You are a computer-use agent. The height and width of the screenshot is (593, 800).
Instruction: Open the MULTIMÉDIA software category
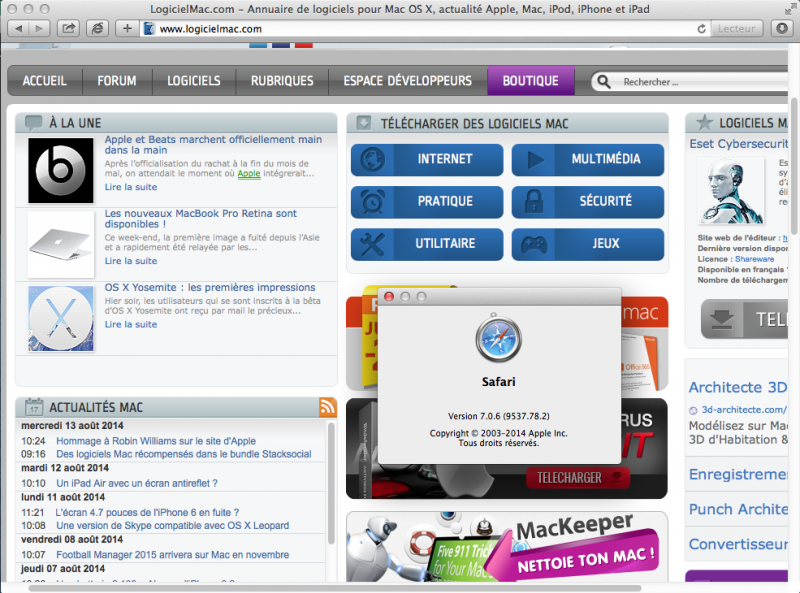click(x=588, y=159)
